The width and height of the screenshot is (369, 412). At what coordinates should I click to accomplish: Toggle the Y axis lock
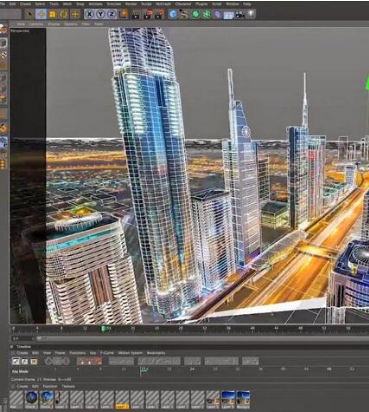click(x=100, y=14)
